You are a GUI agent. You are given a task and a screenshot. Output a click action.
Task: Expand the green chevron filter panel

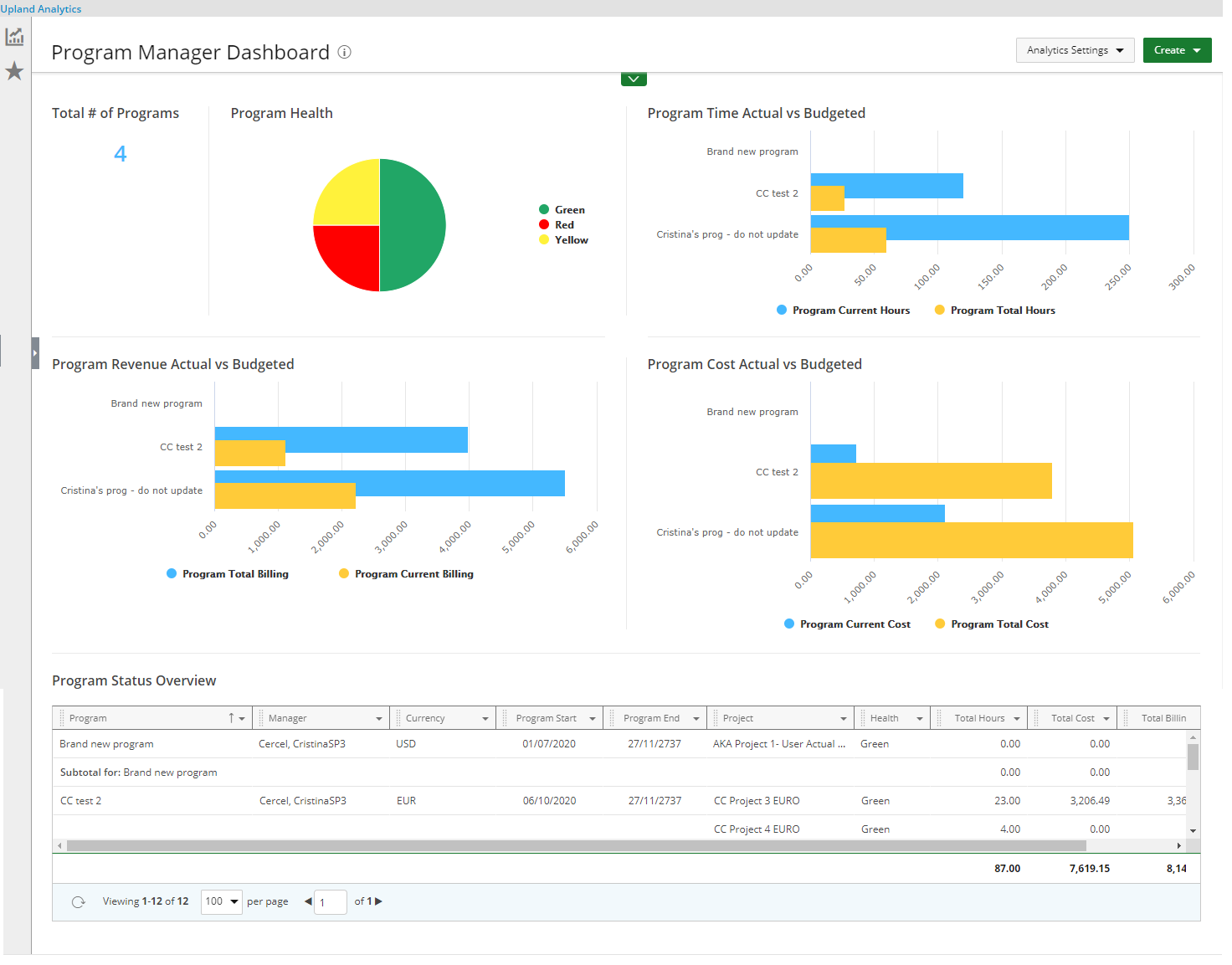(634, 80)
